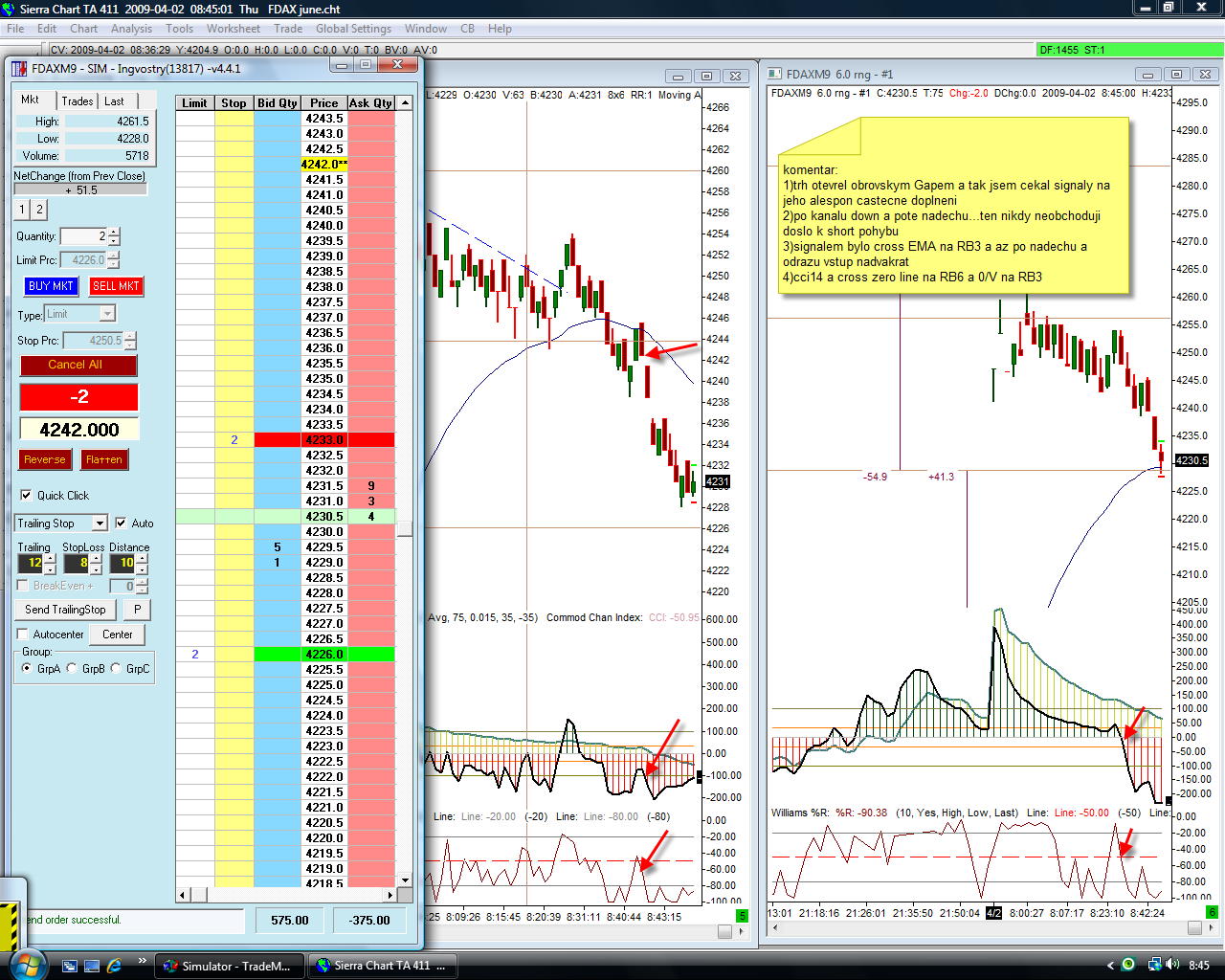
Task: Click the green chart number 5 indicator
Action: click(x=741, y=916)
